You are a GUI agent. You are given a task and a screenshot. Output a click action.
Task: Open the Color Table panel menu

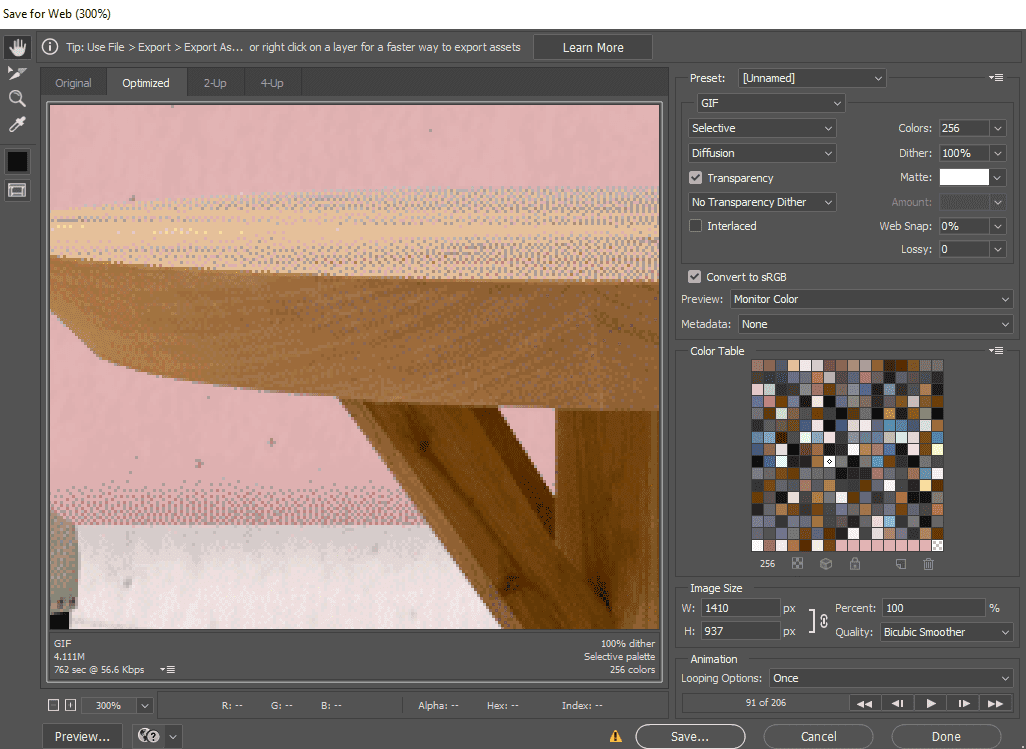tap(996, 351)
